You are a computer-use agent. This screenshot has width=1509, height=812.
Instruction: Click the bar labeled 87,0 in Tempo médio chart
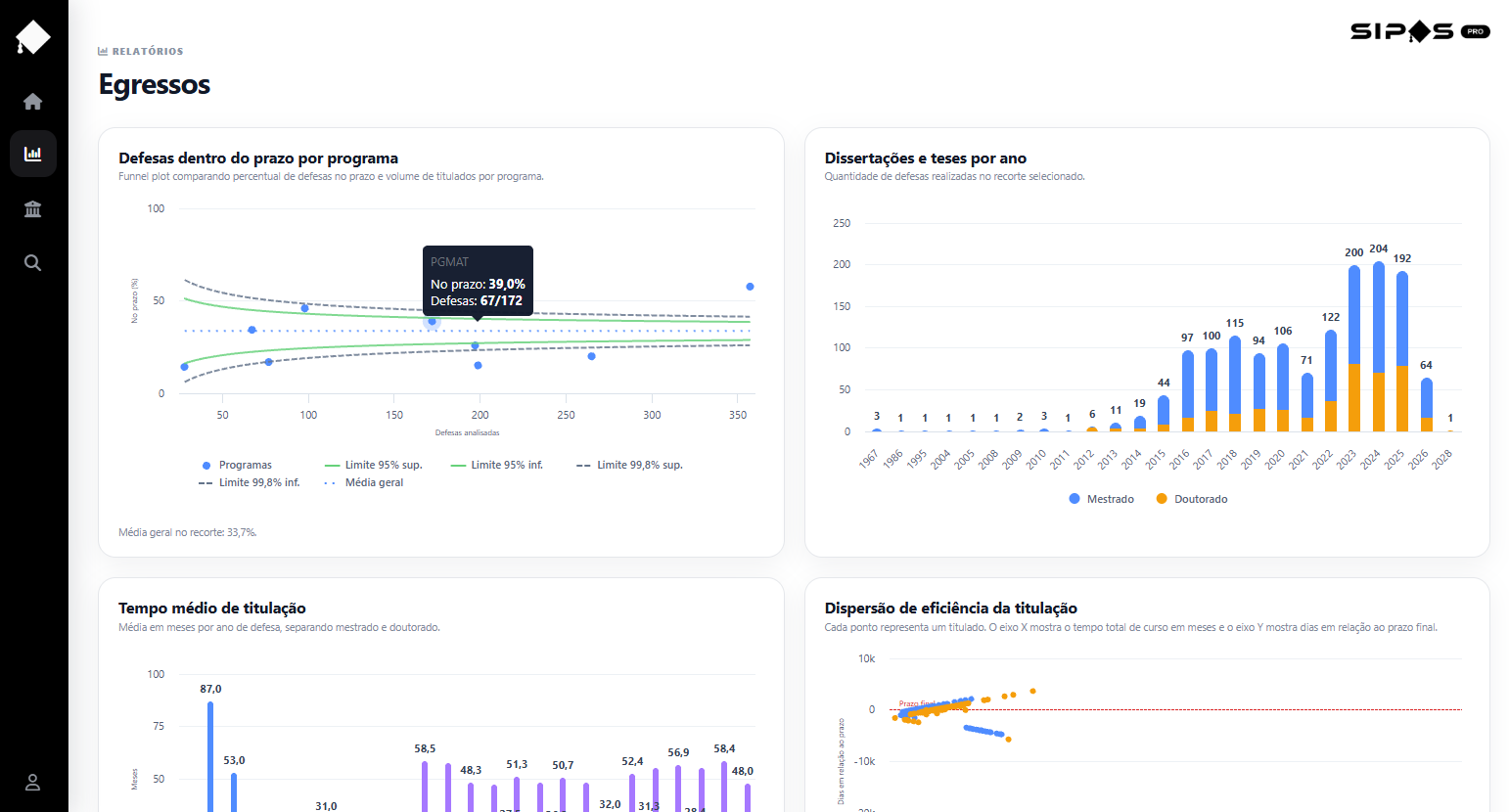[x=210, y=756]
